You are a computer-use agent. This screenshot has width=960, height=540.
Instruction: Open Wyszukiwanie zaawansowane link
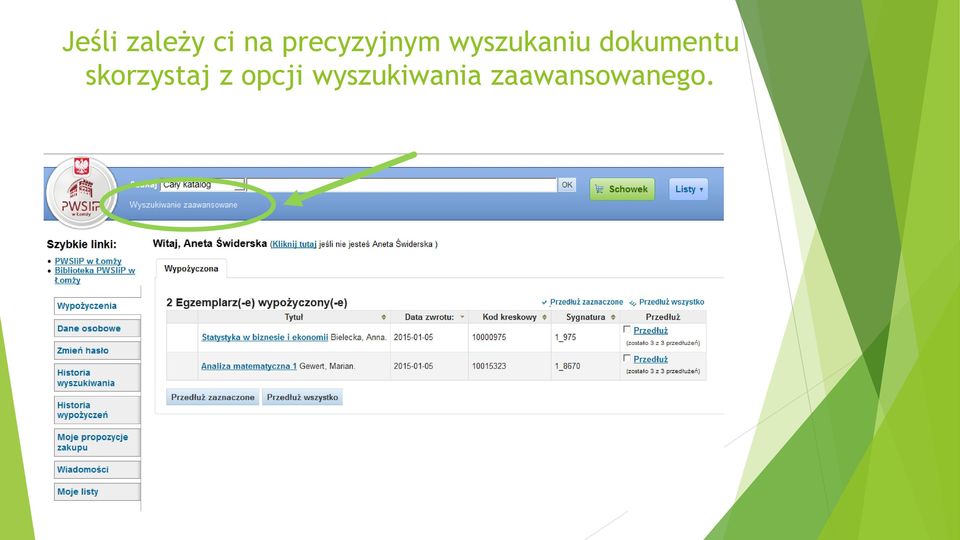click(x=183, y=205)
